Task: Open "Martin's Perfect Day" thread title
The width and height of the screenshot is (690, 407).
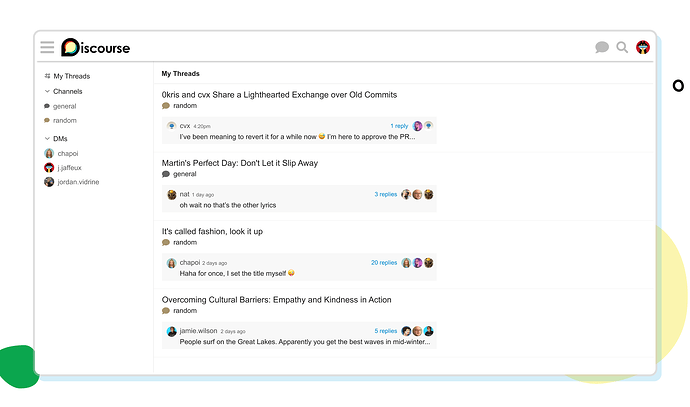Action: 240,163
